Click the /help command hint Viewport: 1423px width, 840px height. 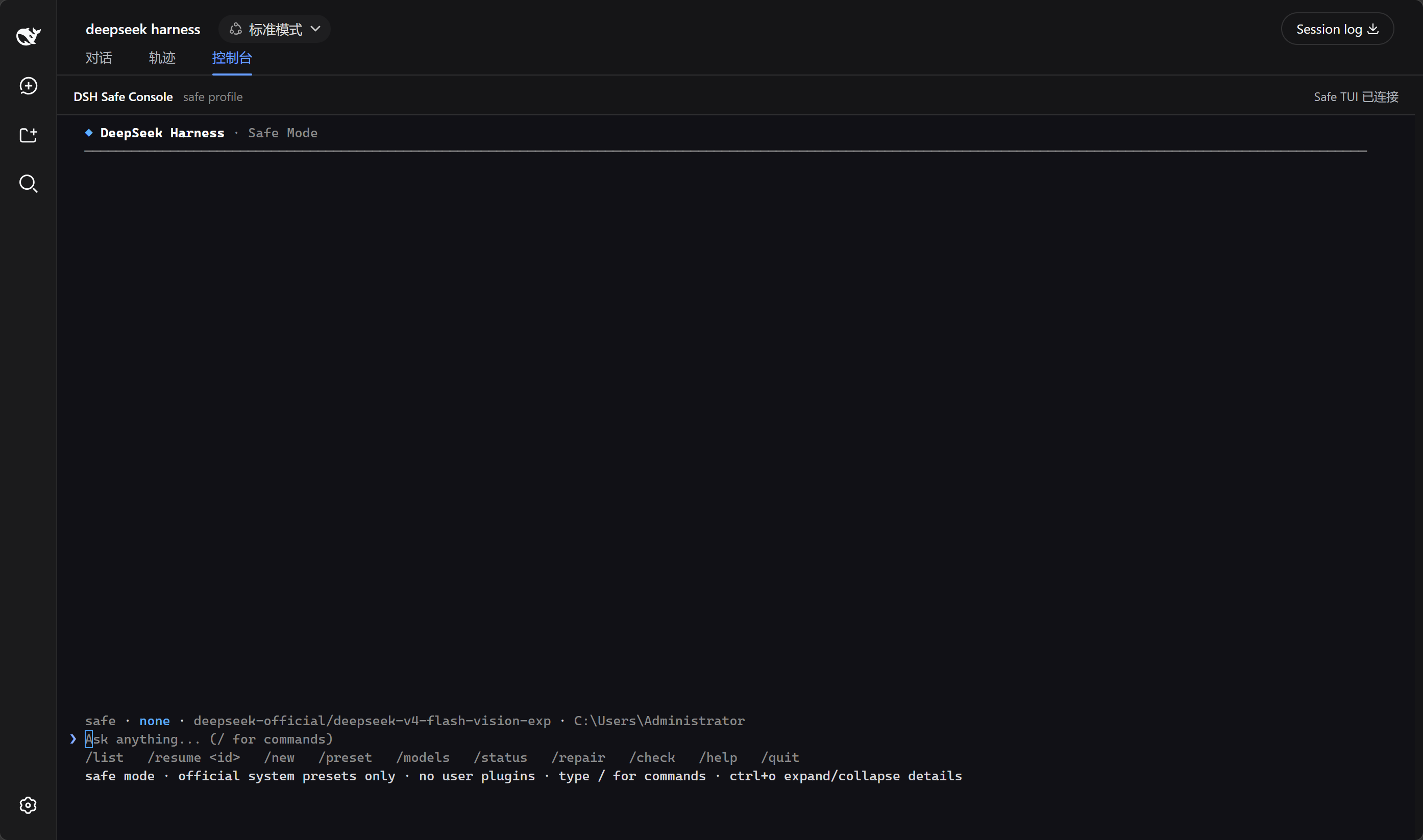point(718,757)
